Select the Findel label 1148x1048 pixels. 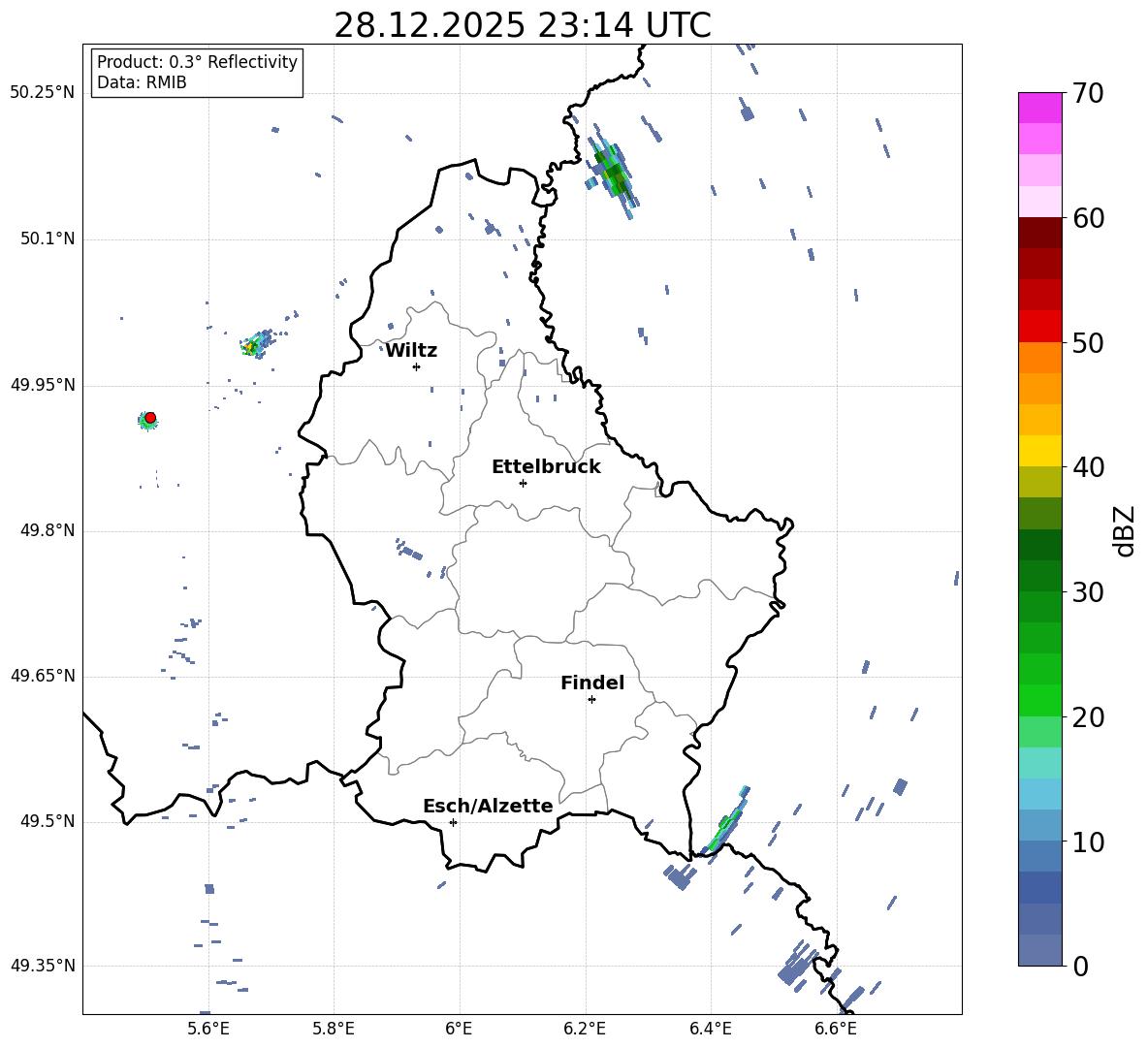[592, 683]
